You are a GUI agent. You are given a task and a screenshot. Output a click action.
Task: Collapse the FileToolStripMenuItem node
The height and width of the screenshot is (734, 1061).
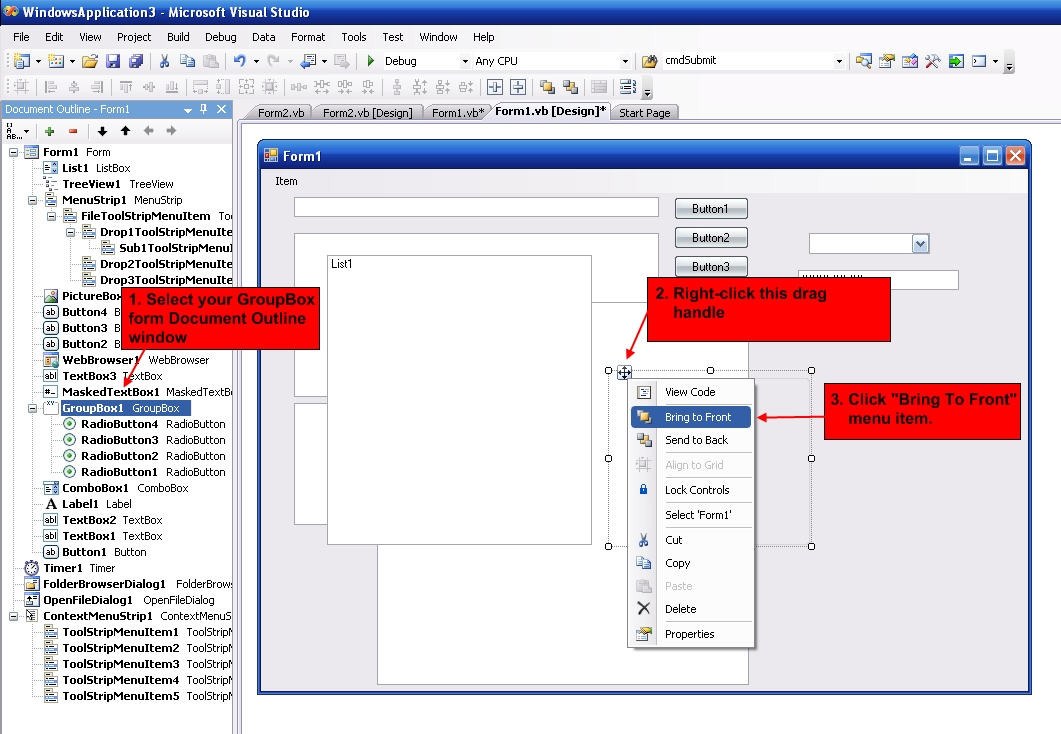coord(51,216)
